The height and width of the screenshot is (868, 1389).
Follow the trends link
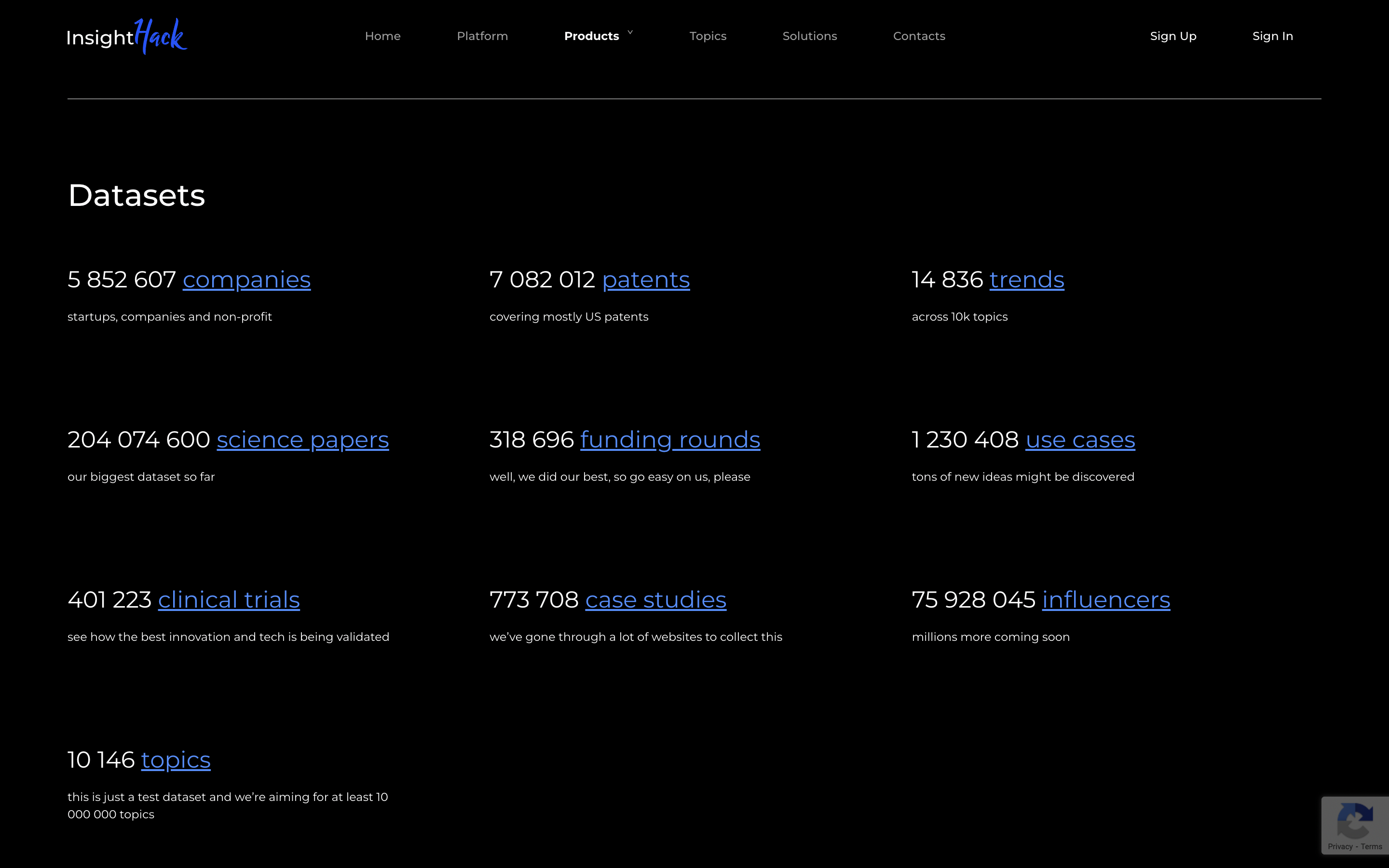(x=1026, y=280)
